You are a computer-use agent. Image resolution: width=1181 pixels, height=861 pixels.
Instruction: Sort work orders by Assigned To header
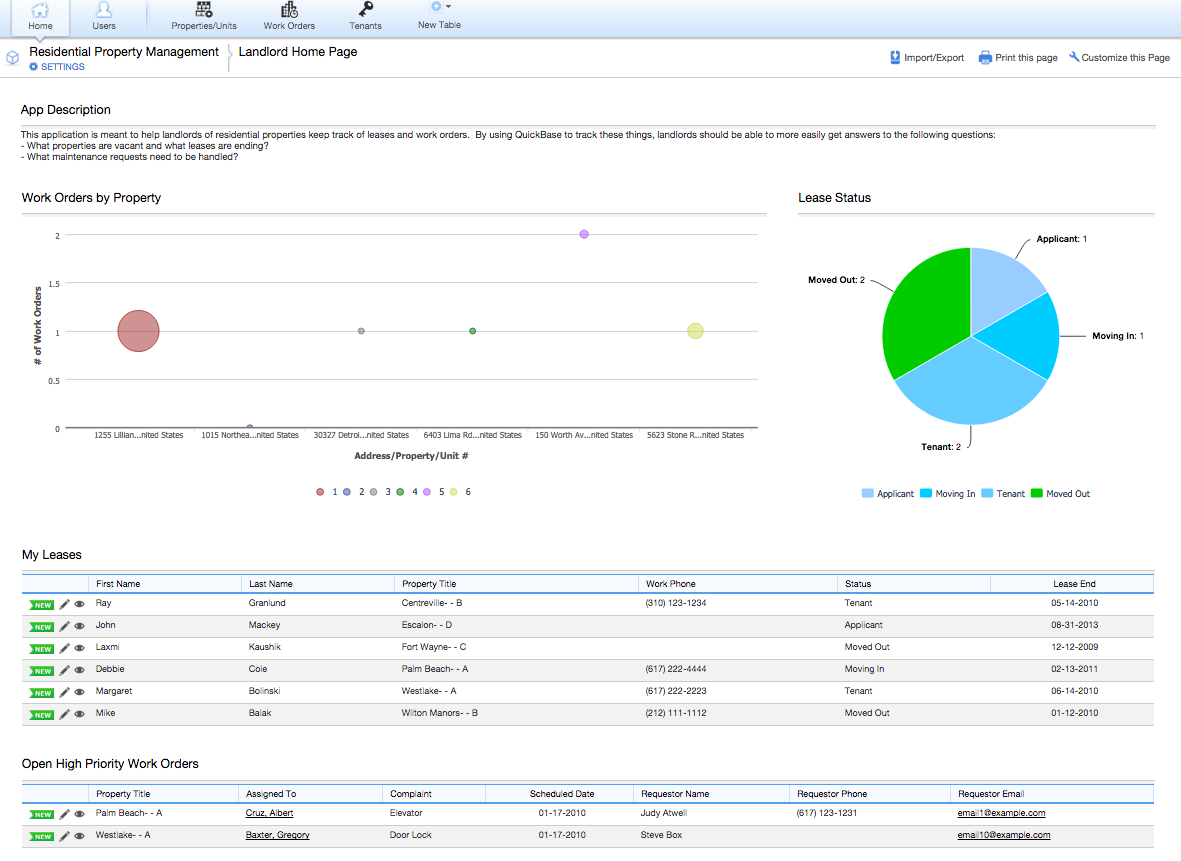coord(271,794)
